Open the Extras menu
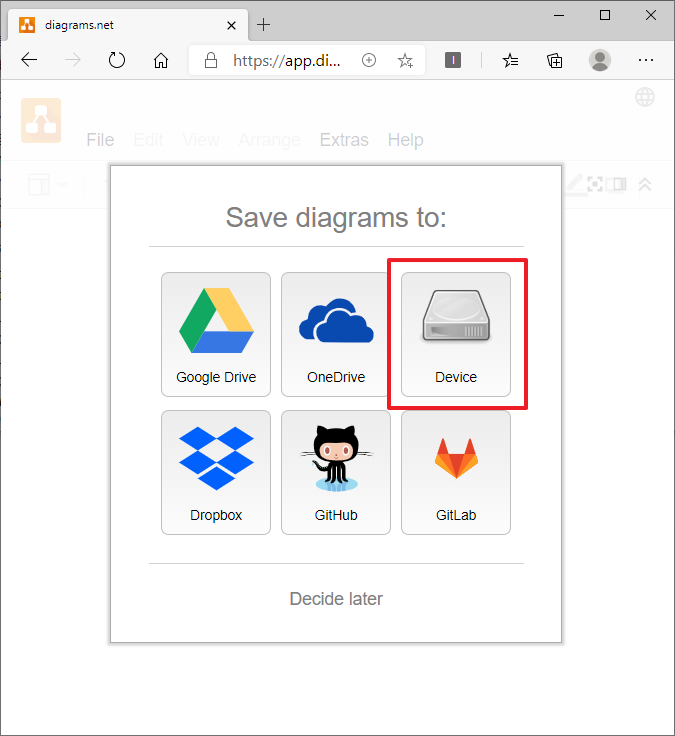This screenshot has width=675, height=736. pyautogui.click(x=344, y=140)
